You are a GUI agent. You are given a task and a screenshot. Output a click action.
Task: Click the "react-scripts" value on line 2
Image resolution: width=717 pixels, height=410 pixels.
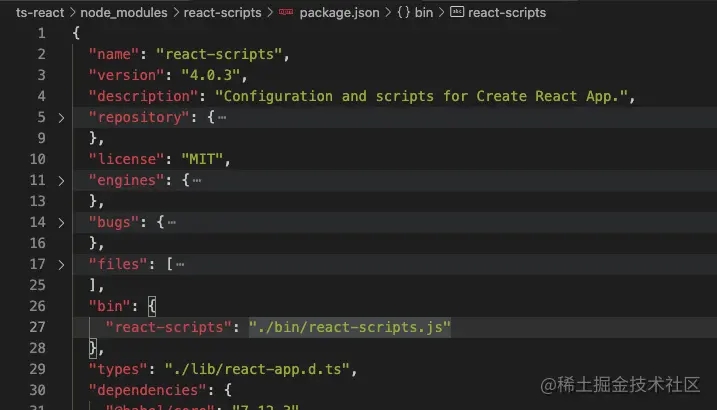click(x=219, y=54)
